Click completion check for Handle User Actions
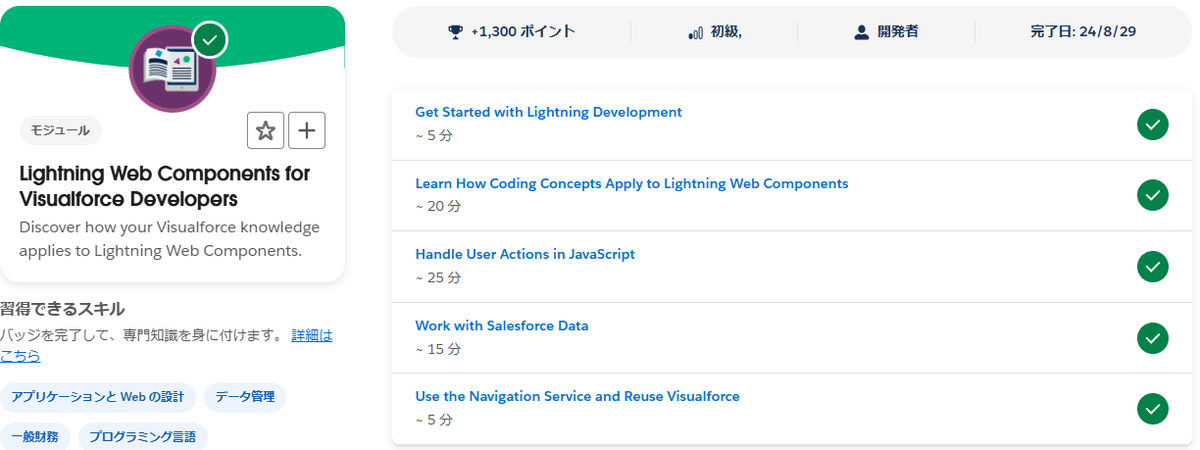The image size is (1200, 450). 1152,267
